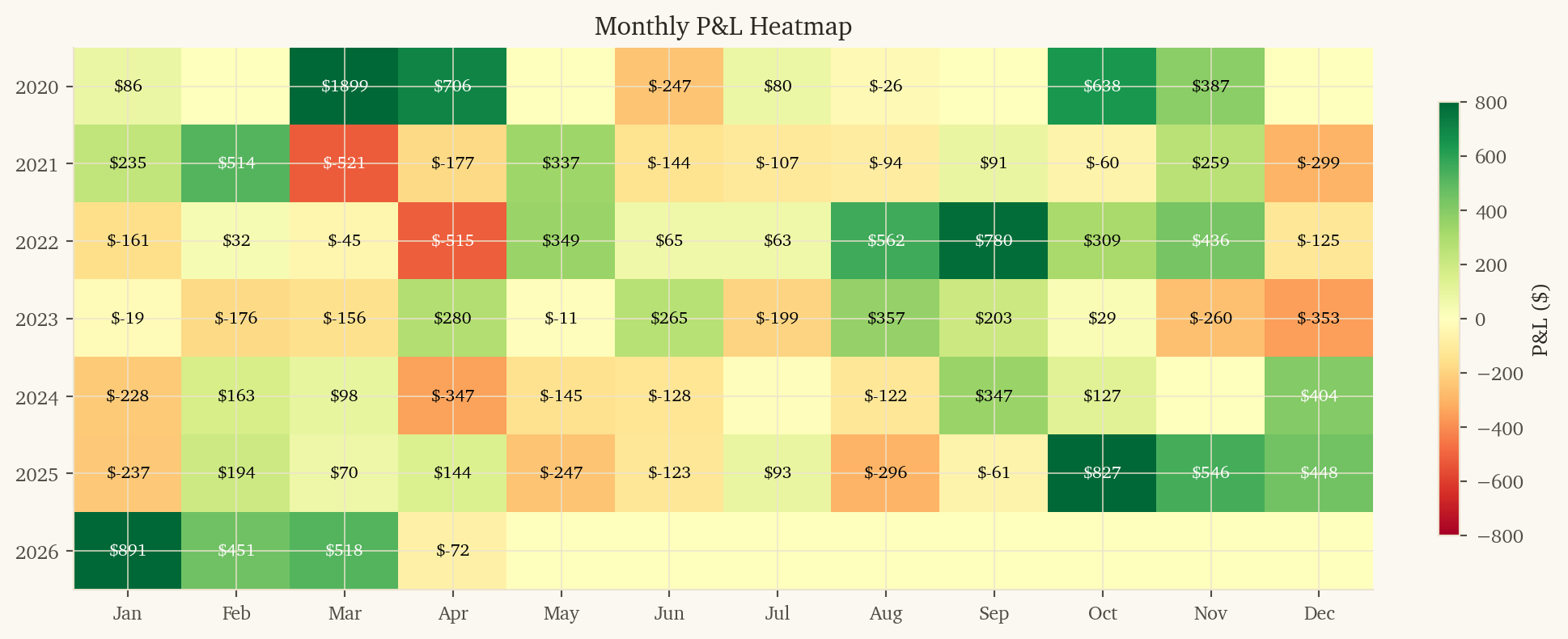Click the December 2023 cell showing $-353

1319,319
